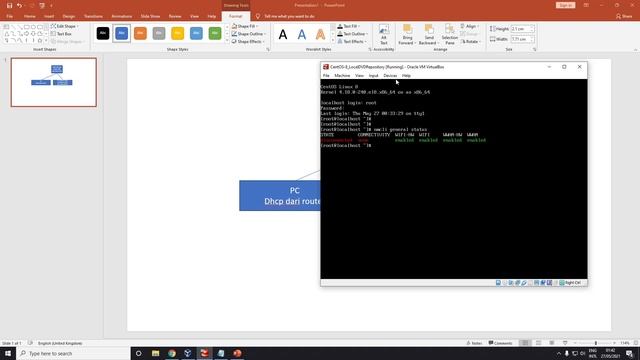Open Text Effects dropdown

click(x=352, y=42)
